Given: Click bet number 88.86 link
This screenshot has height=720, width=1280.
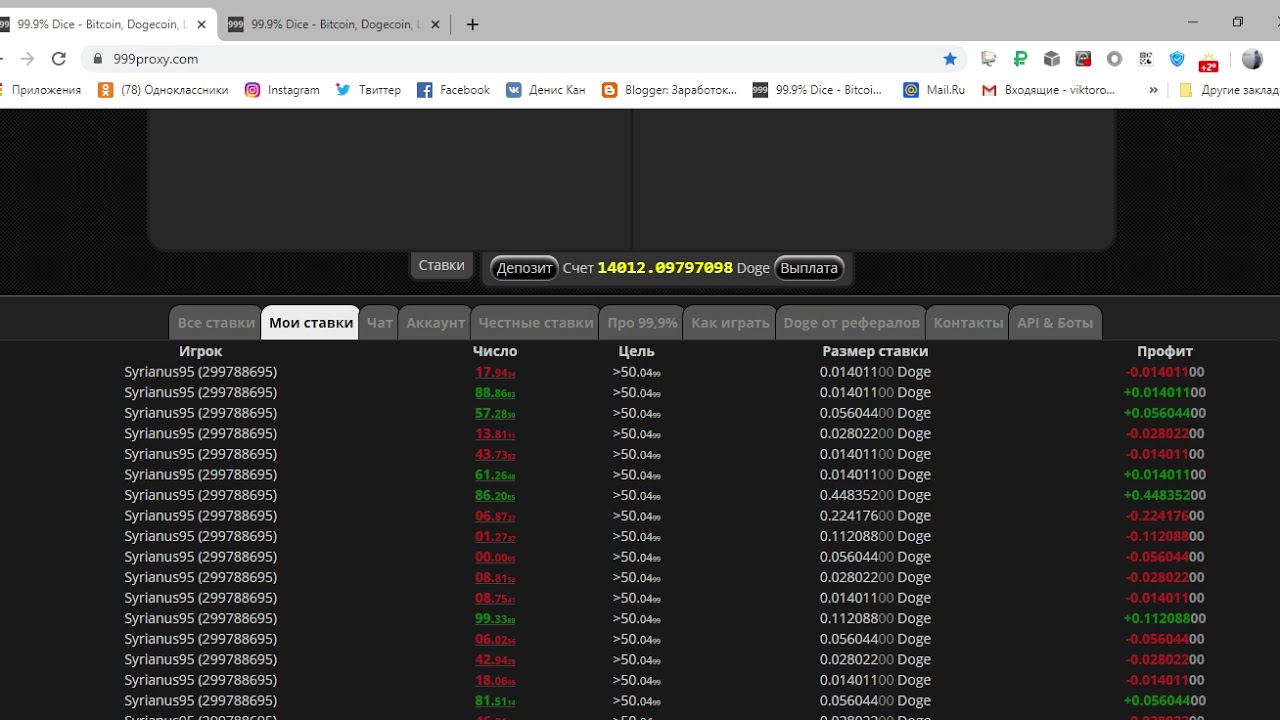Looking at the screenshot, I should (495, 392).
